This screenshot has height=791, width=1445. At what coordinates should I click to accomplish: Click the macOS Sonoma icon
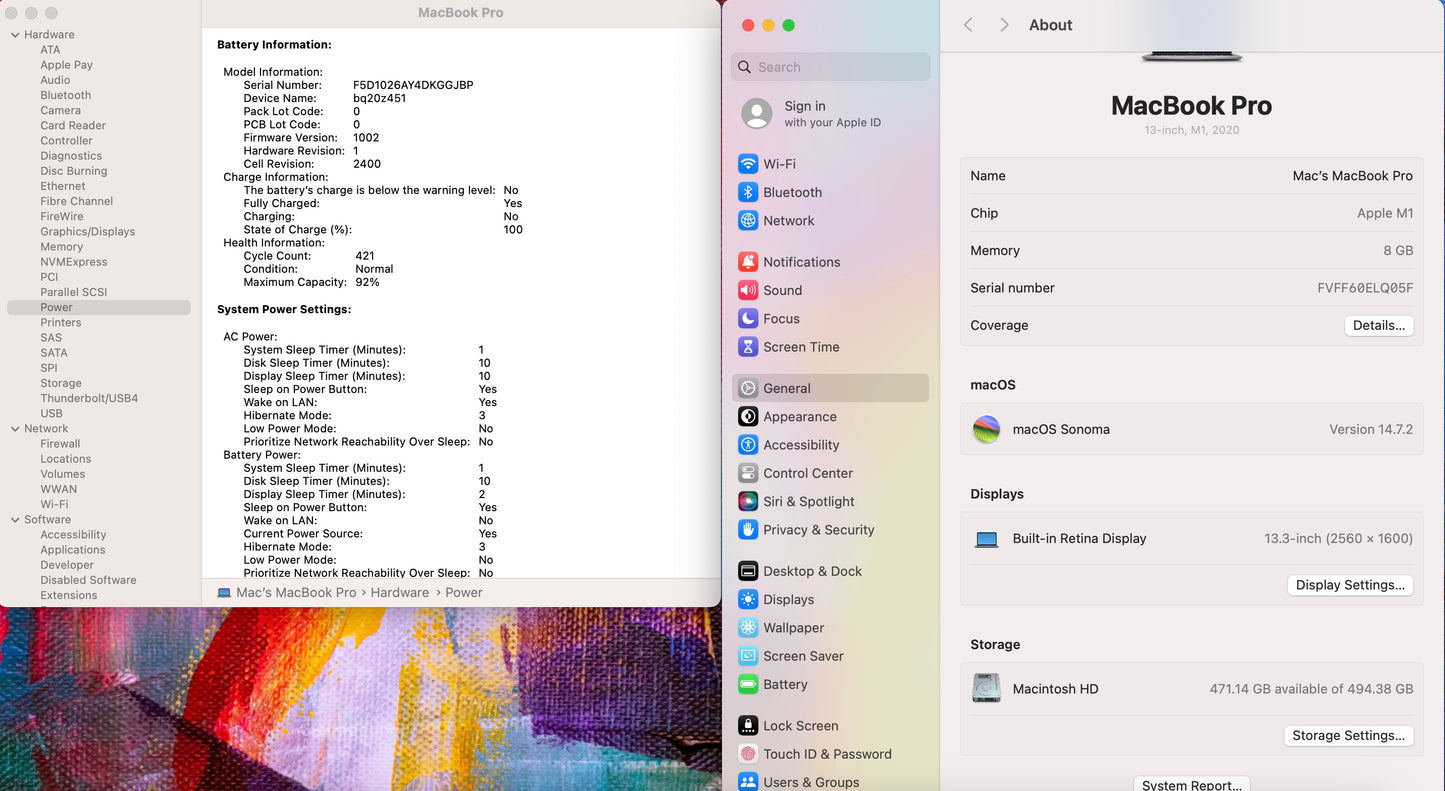(x=987, y=429)
